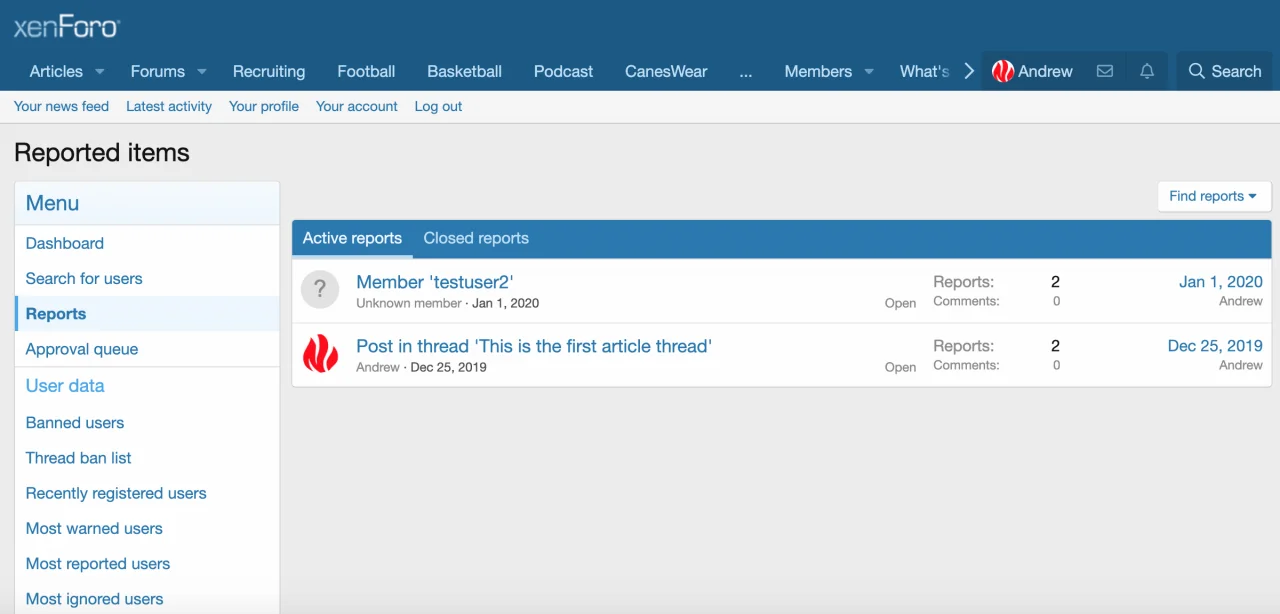Image resolution: width=1280 pixels, height=614 pixels.
Task: Select the Active reports tab
Action: coord(352,238)
